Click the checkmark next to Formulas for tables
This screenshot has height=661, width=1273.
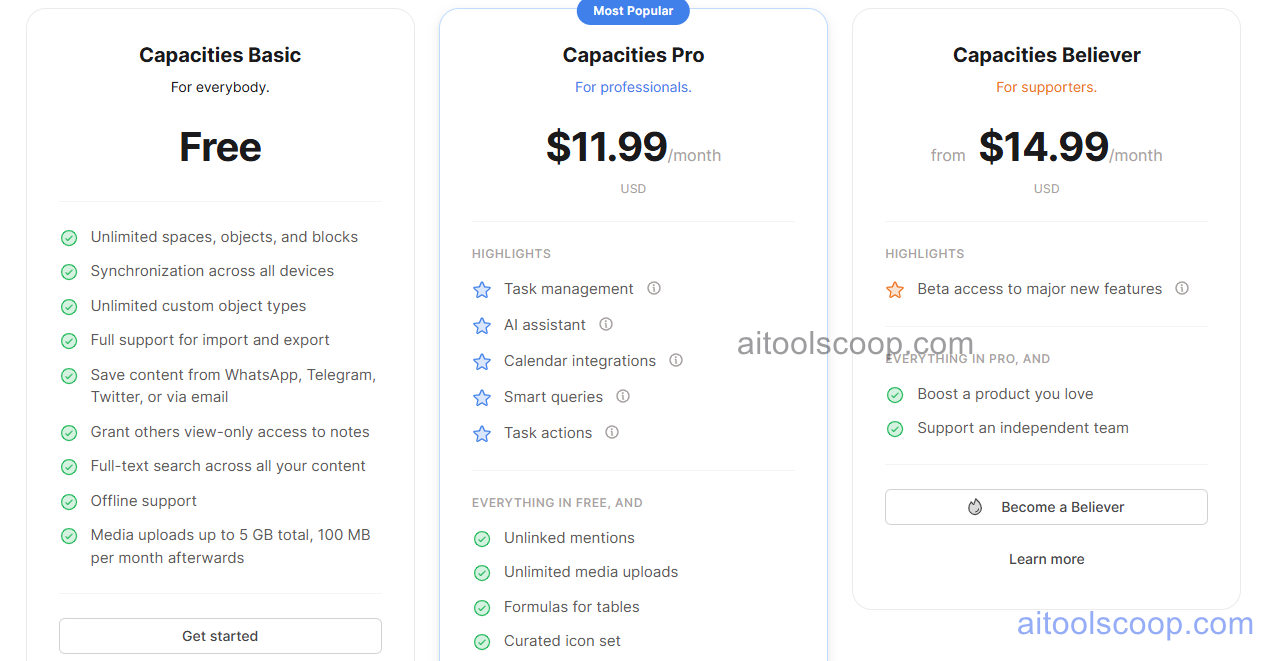point(482,607)
